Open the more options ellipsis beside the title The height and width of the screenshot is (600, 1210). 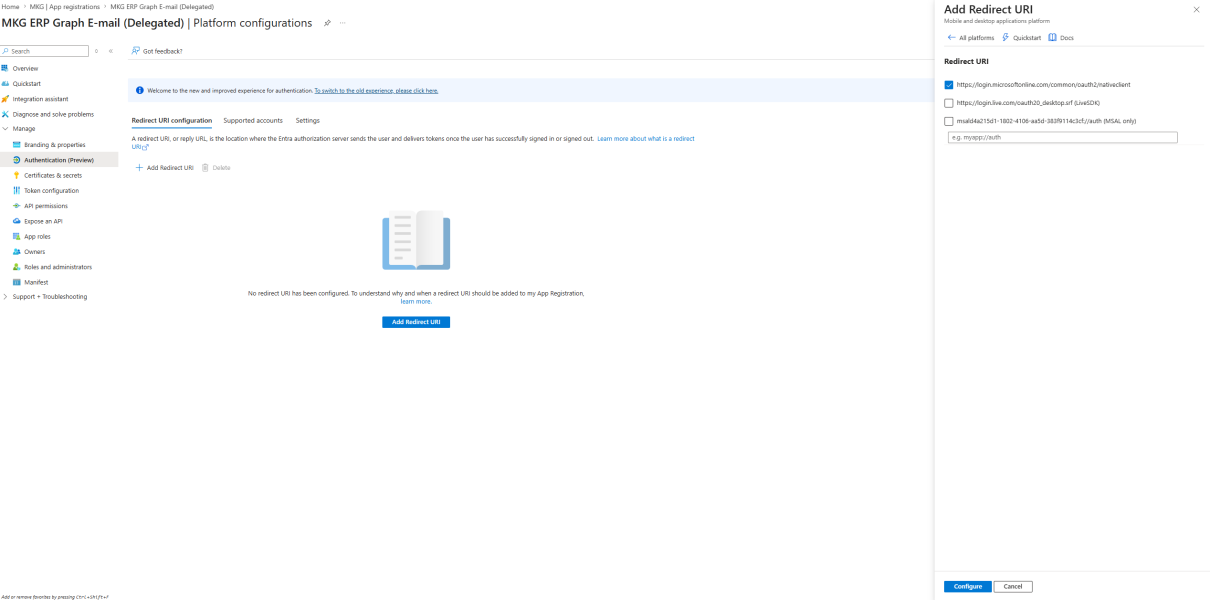click(x=343, y=23)
